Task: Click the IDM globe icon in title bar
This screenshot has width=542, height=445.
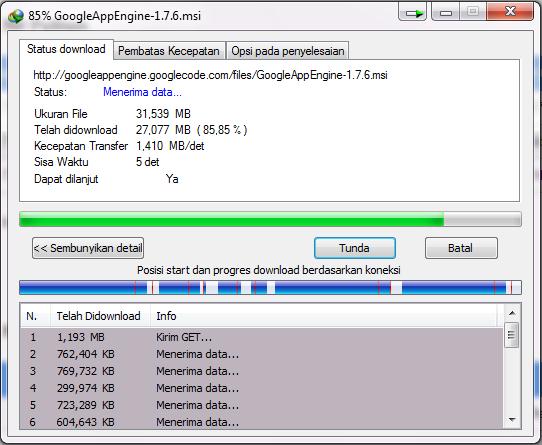Action: pyautogui.click(x=16, y=16)
